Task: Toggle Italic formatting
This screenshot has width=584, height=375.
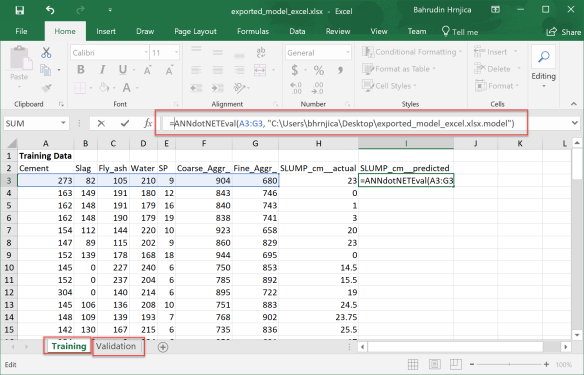Action: tap(102, 70)
